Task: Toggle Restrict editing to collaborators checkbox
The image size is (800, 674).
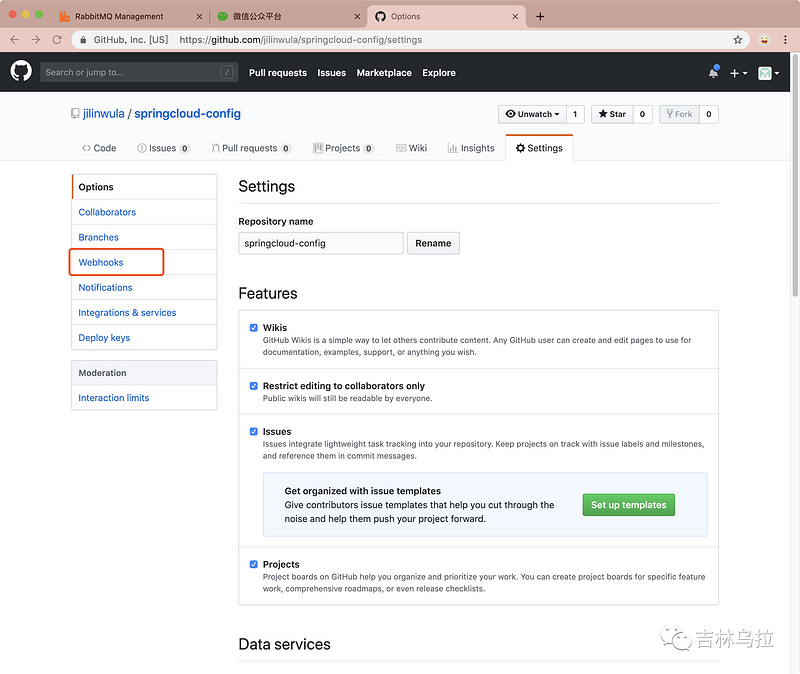Action: tap(254, 386)
